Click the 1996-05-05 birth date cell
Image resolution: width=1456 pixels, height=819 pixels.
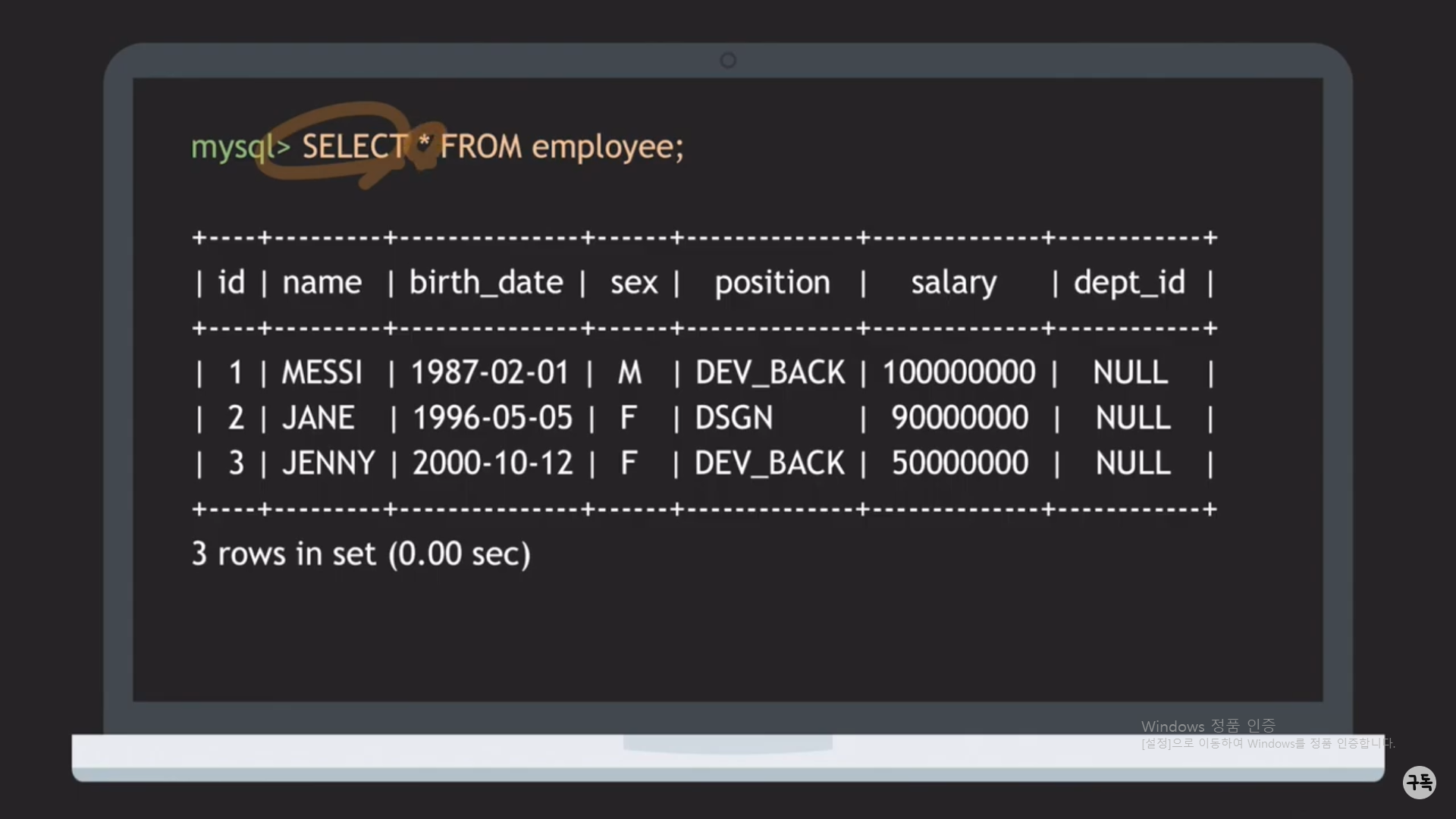(492, 418)
